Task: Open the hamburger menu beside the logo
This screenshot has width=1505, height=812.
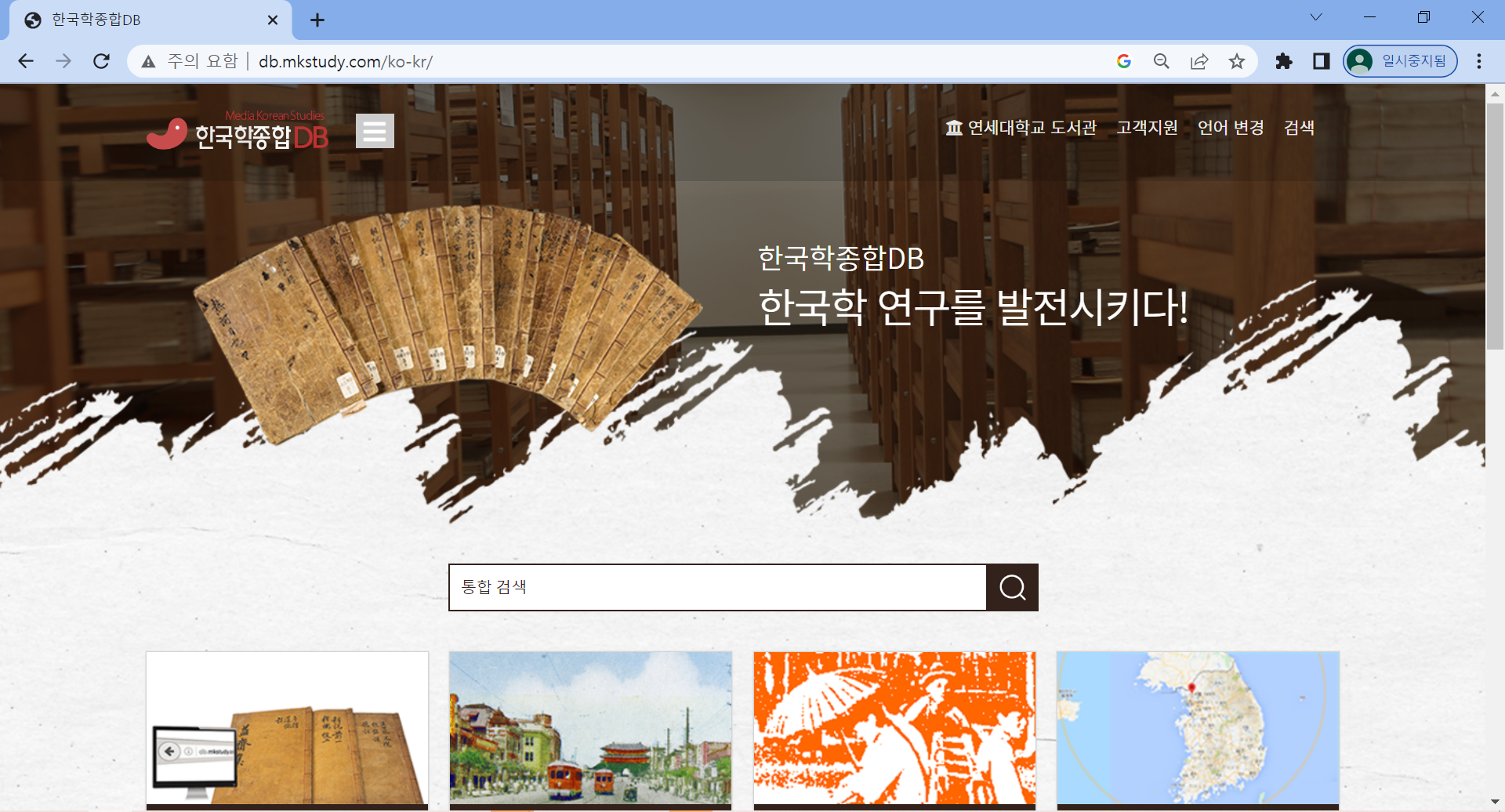Action: pyautogui.click(x=375, y=131)
